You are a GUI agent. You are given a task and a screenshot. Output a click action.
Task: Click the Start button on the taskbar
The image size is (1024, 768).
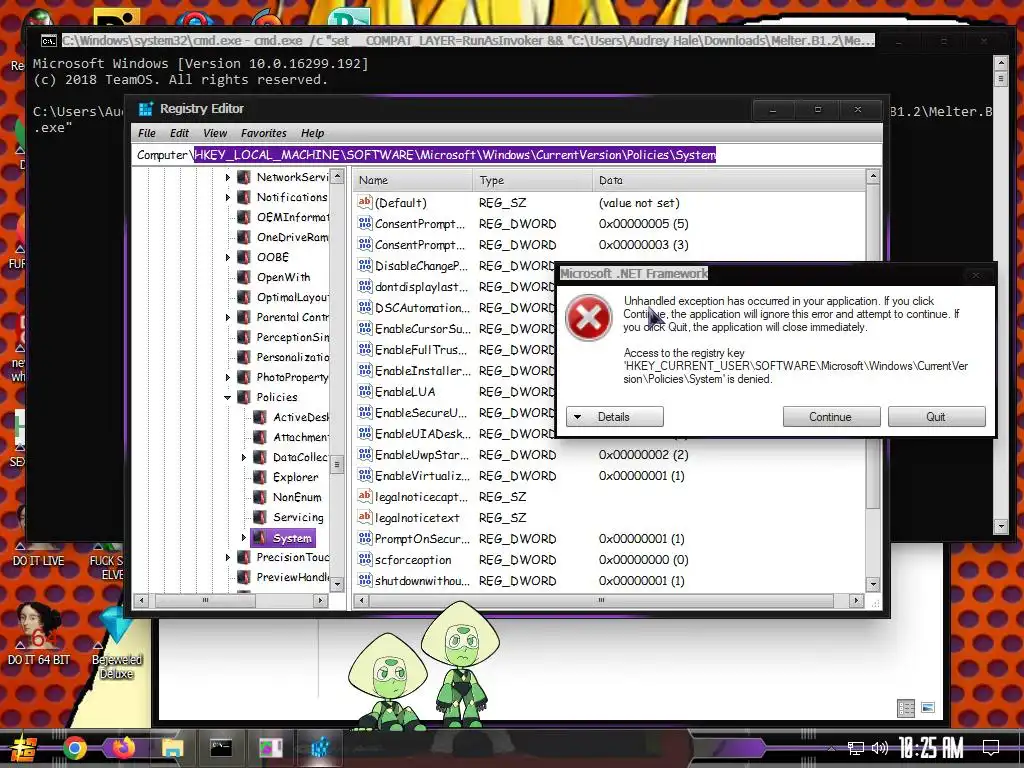tap(24, 749)
